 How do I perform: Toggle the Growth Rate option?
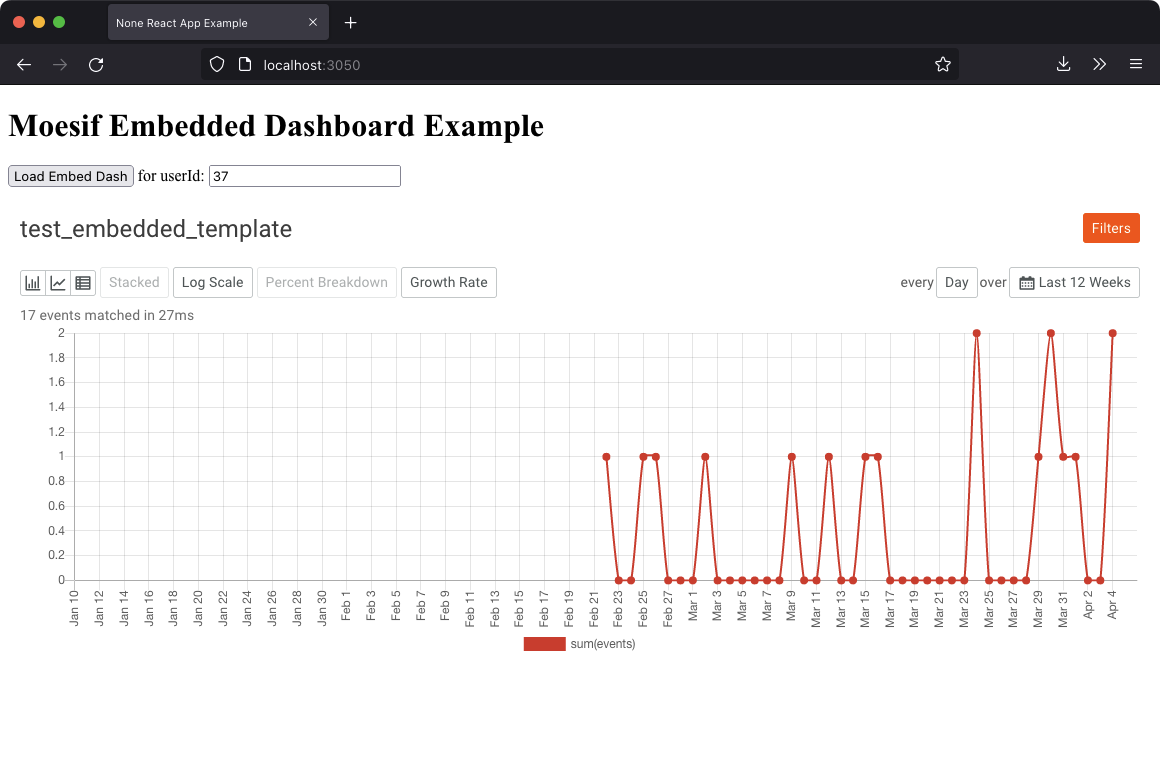tap(448, 282)
